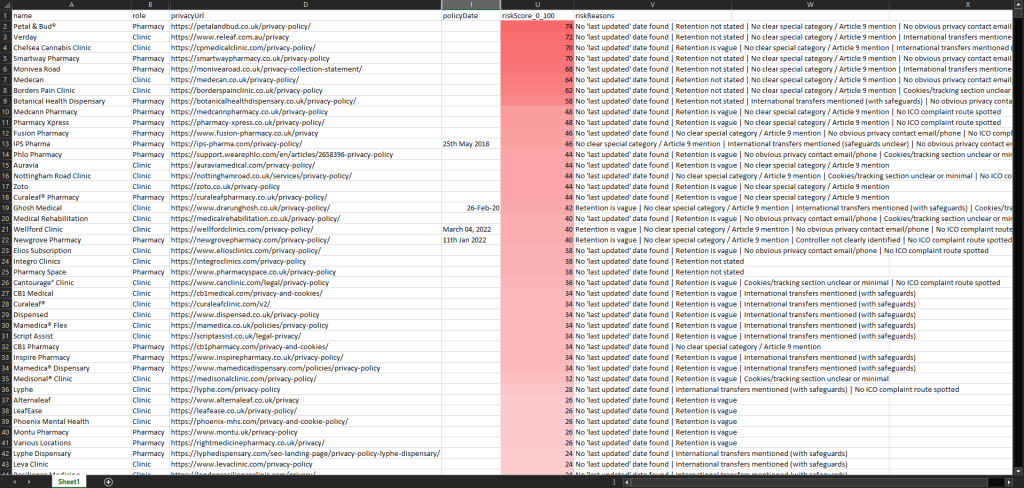
Task: Click the 'riskScore_0_100' header cell
Action: [537, 14]
